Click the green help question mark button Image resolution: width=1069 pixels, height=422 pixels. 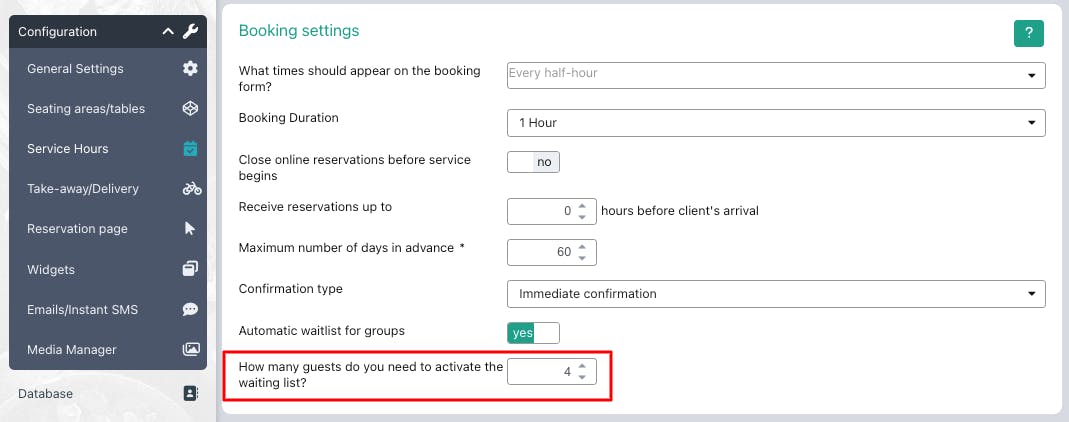(1029, 33)
